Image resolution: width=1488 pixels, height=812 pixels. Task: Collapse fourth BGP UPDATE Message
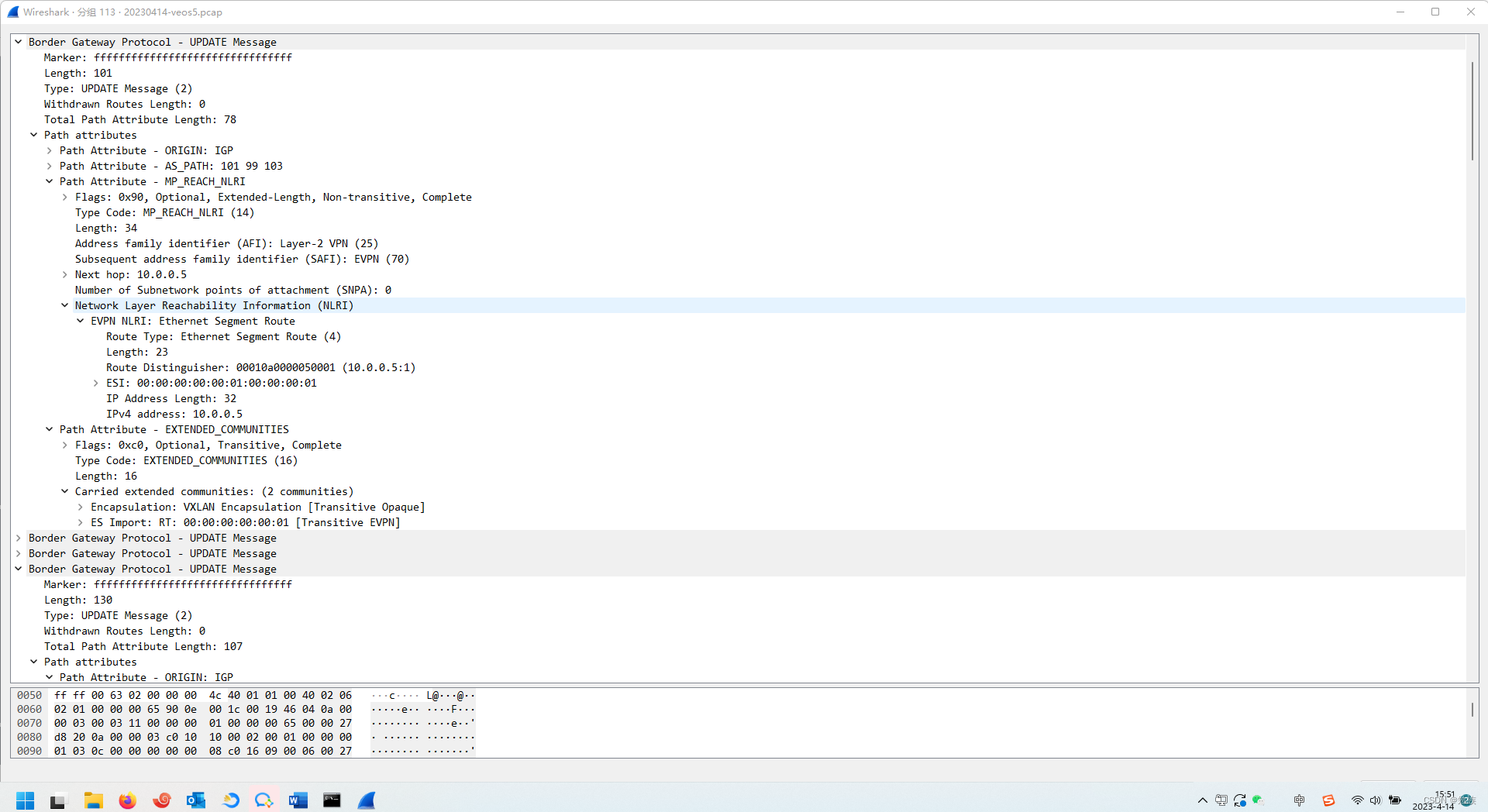point(19,569)
